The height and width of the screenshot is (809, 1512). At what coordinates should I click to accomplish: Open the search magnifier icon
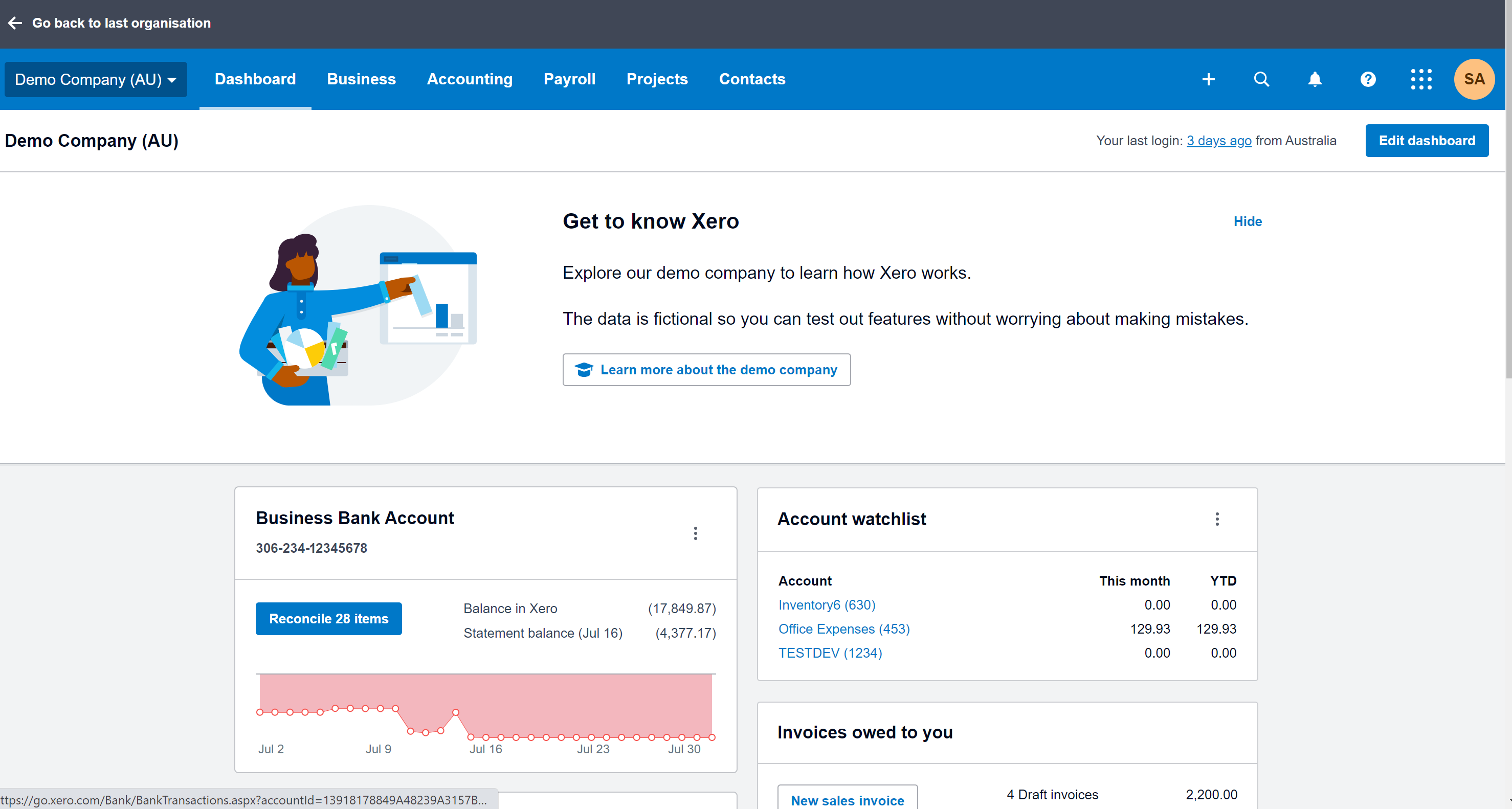tap(1261, 79)
